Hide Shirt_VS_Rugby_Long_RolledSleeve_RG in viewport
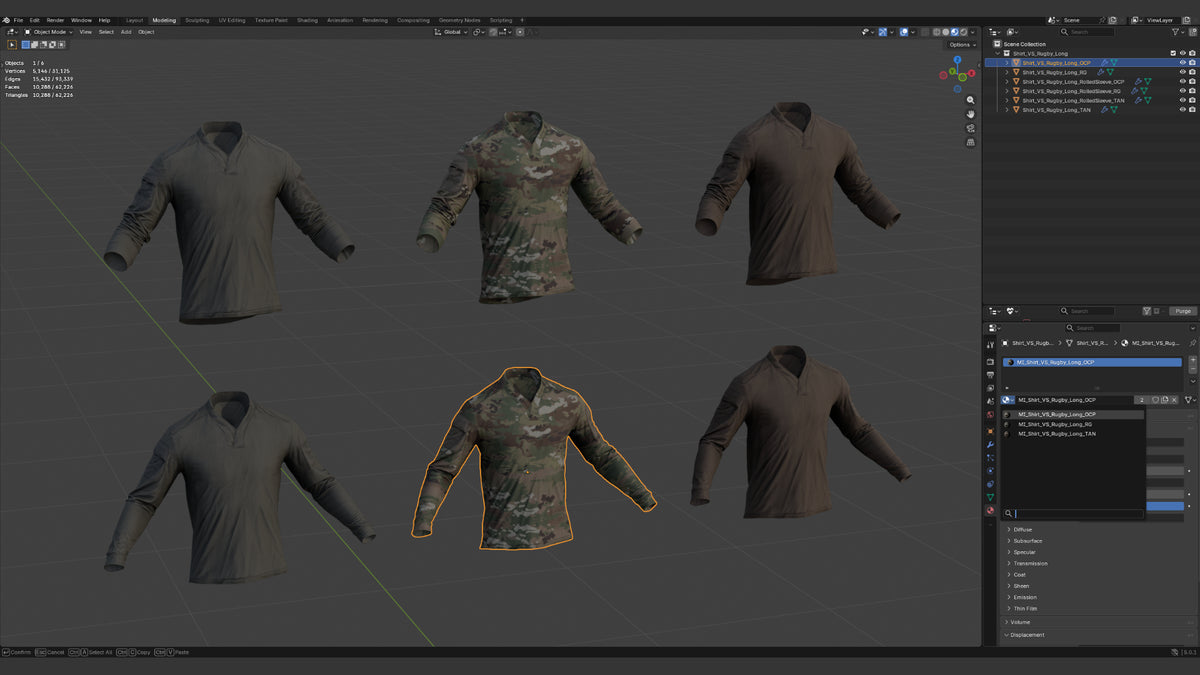This screenshot has height=675, width=1200. 1182,91
